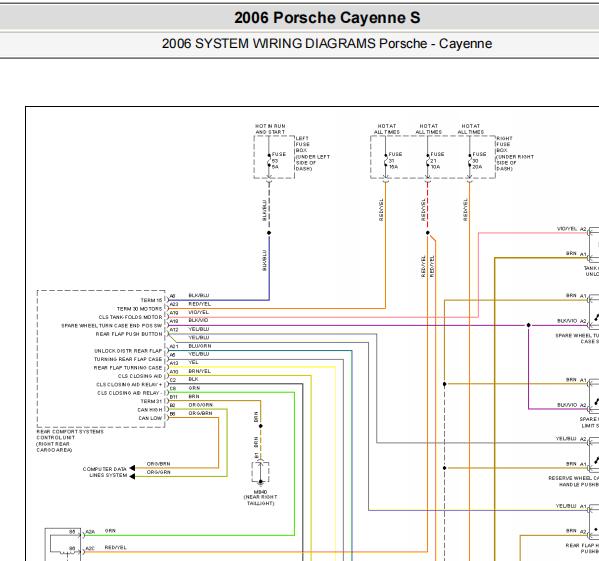Click the 'VIO/YEL A2' connector label at right
The height and width of the screenshot is (561, 599).
tap(571, 229)
